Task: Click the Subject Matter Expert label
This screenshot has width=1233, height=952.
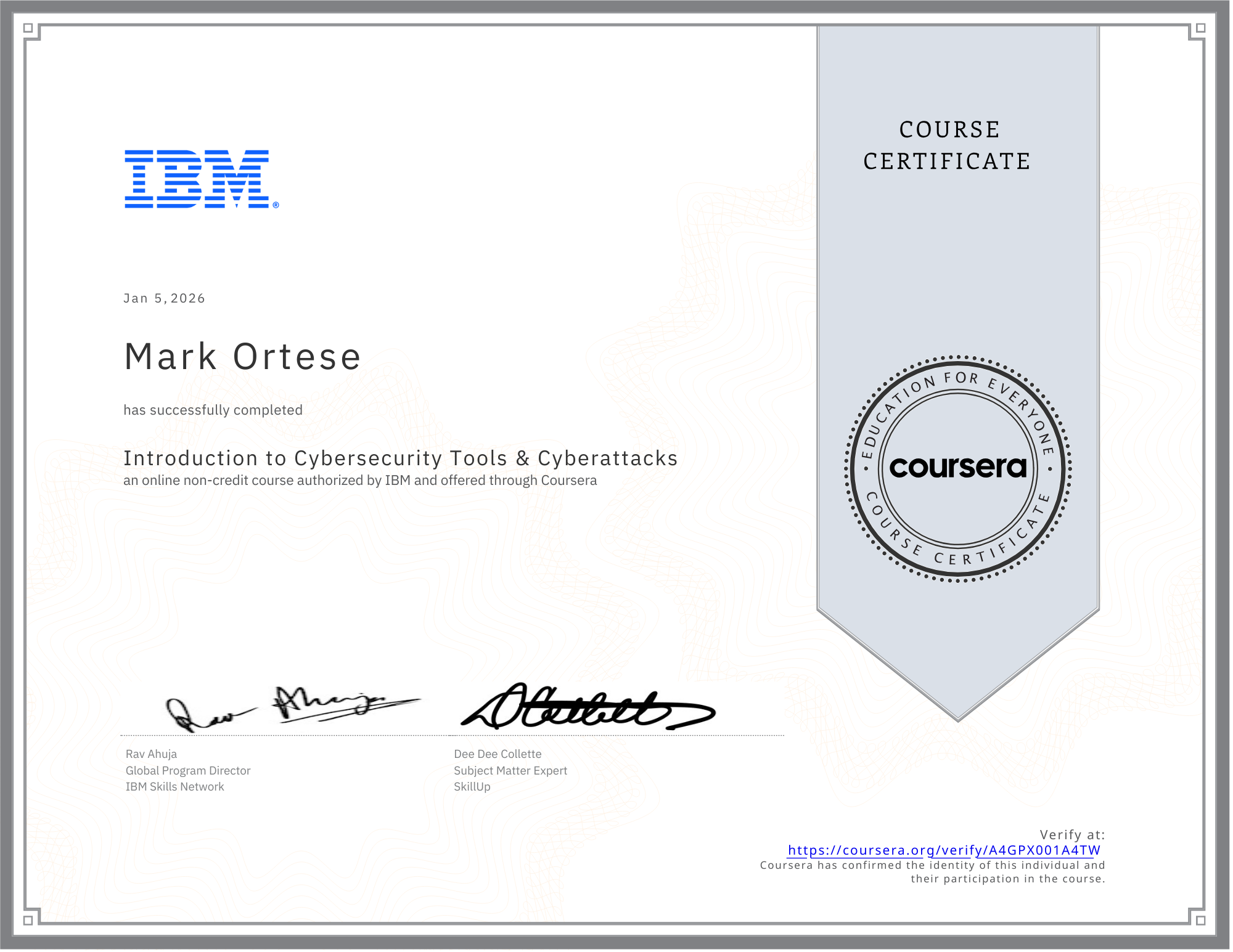Action: point(510,770)
